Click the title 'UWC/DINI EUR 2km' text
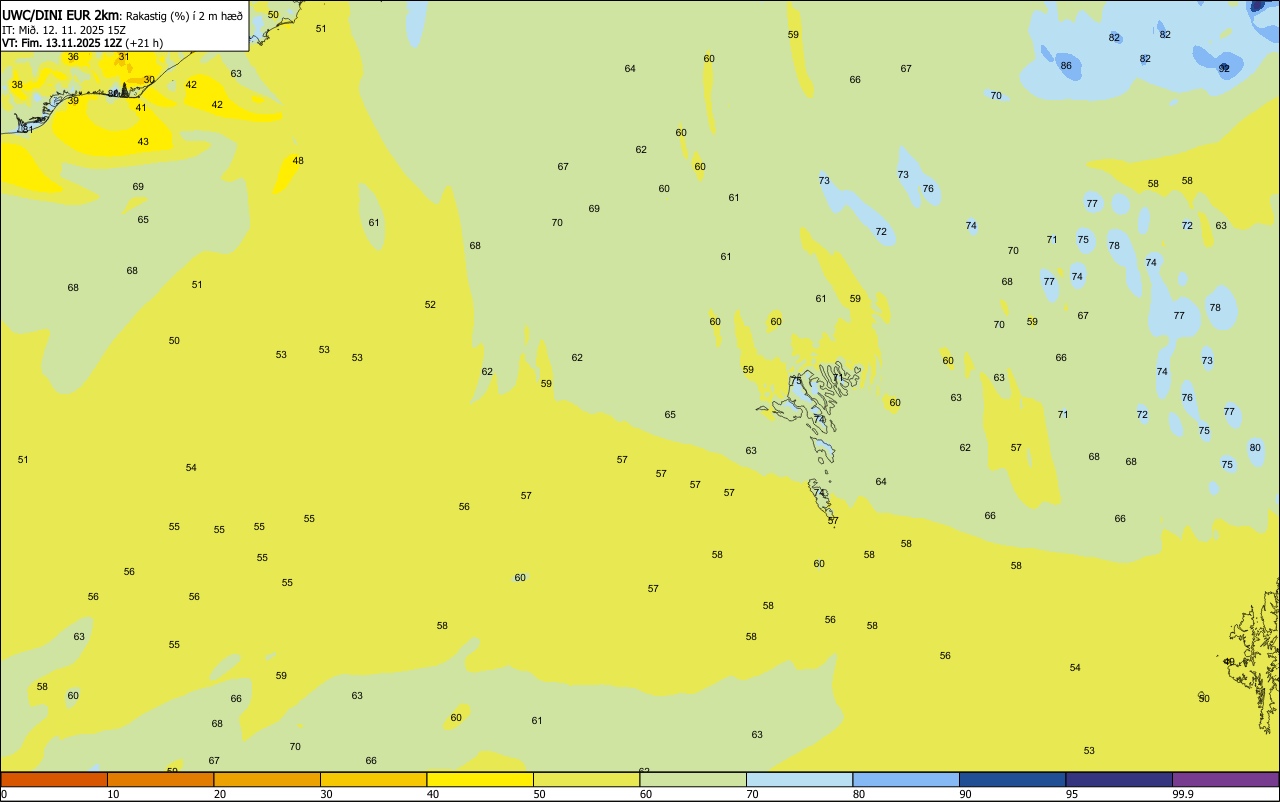1280x802 pixels. pyautogui.click(x=61, y=15)
